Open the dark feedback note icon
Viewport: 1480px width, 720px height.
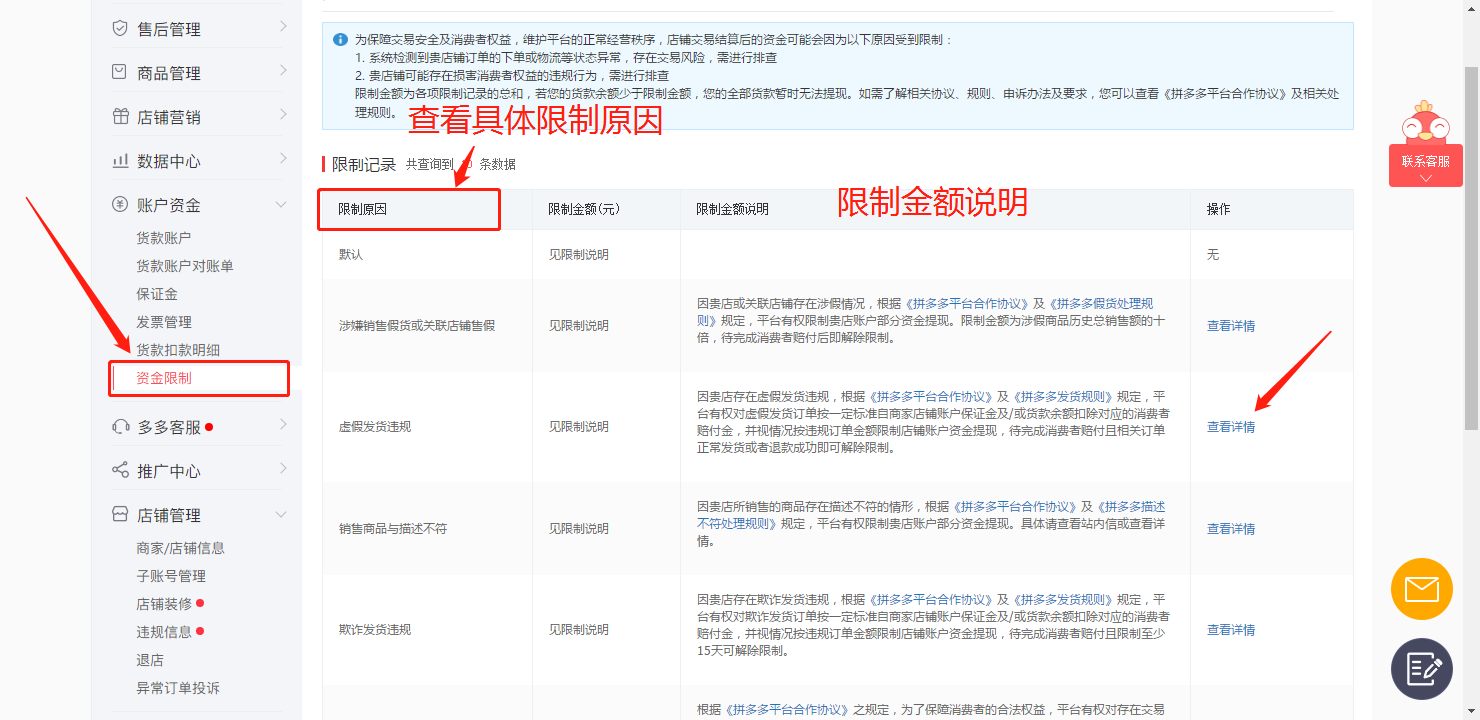tap(1421, 669)
